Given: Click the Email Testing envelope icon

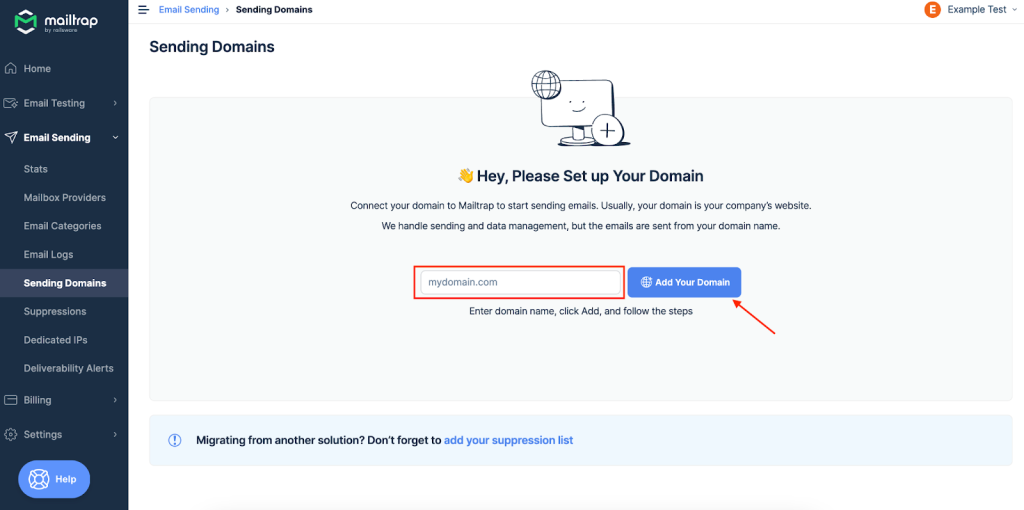Looking at the screenshot, I should [10, 103].
